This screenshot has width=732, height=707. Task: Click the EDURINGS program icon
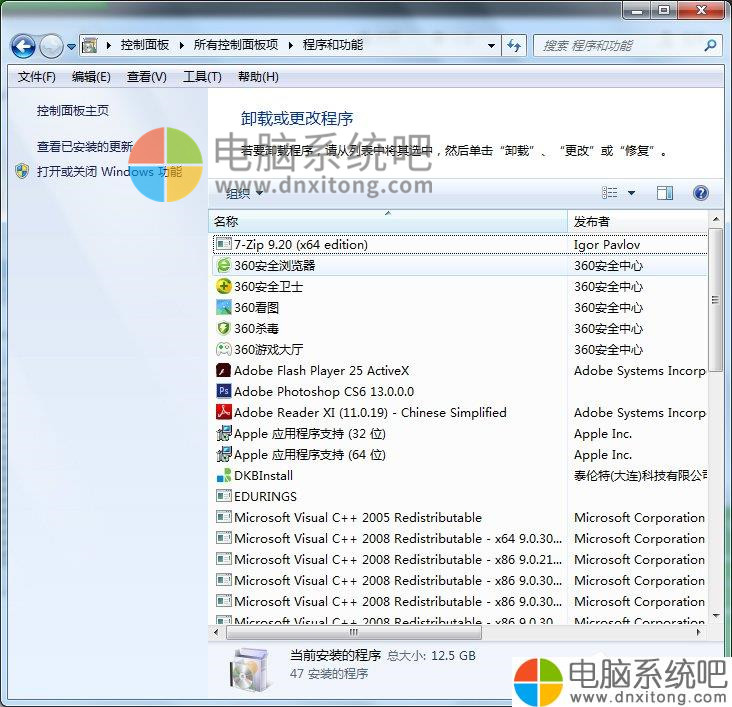(224, 495)
